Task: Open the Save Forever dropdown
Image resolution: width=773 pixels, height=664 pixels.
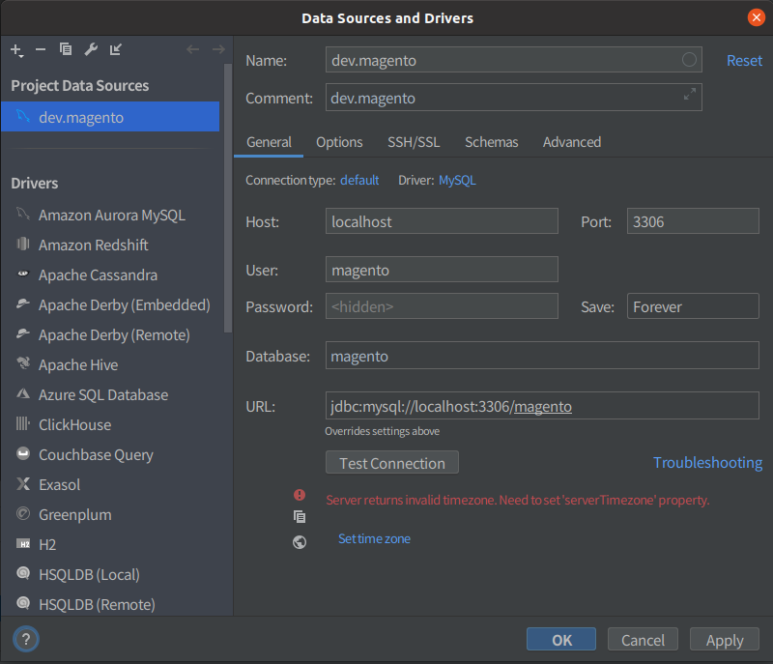Action: point(693,306)
